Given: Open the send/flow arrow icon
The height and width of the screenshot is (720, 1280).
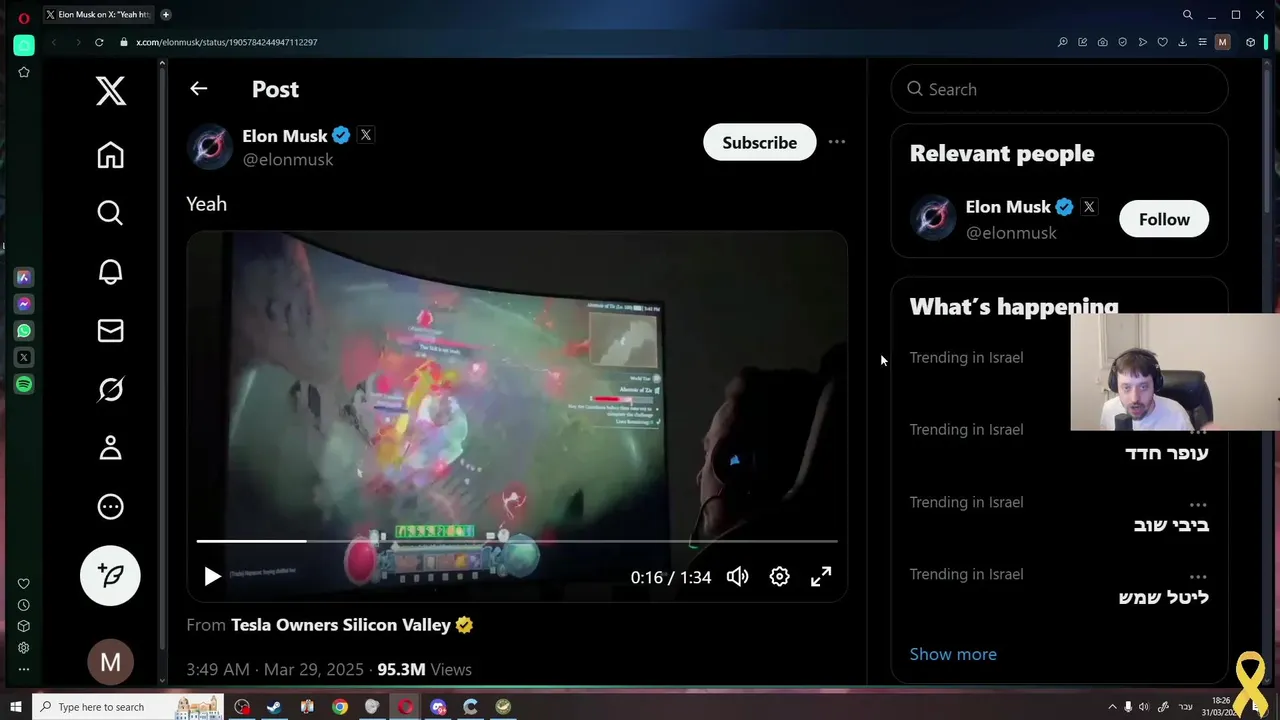Looking at the screenshot, I should pyautogui.click(x=1142, y=42).
